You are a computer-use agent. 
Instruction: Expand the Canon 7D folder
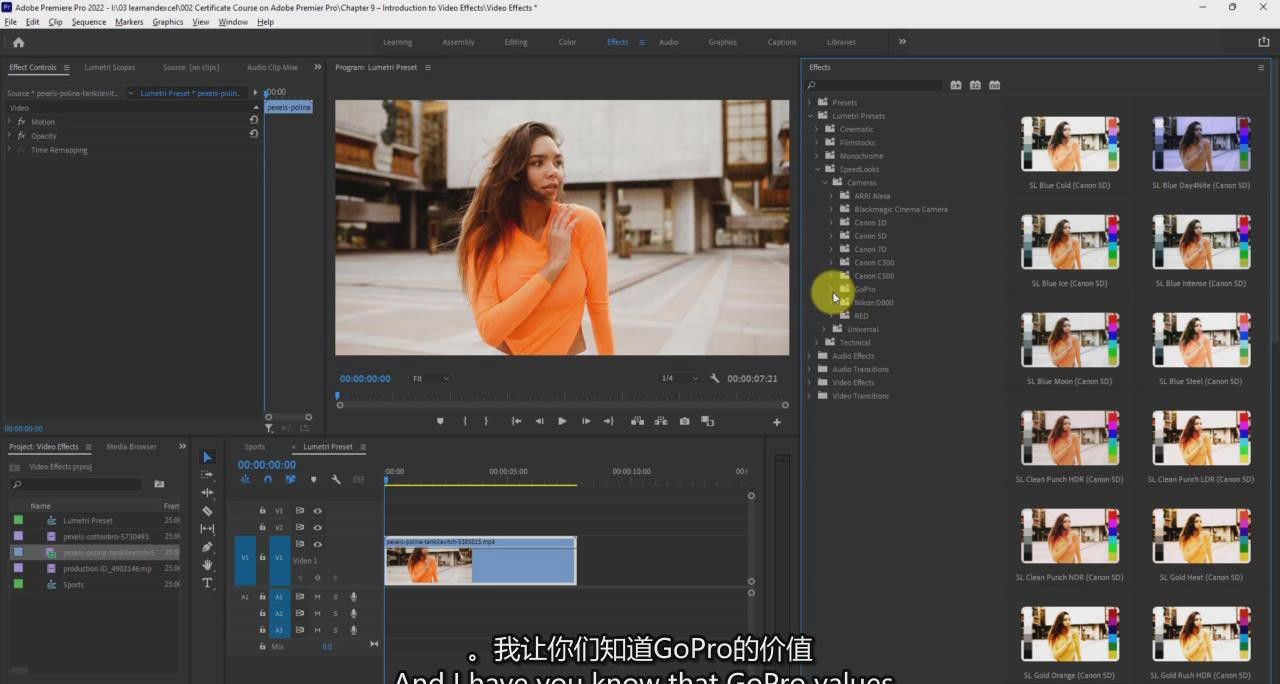pos(831,249)
